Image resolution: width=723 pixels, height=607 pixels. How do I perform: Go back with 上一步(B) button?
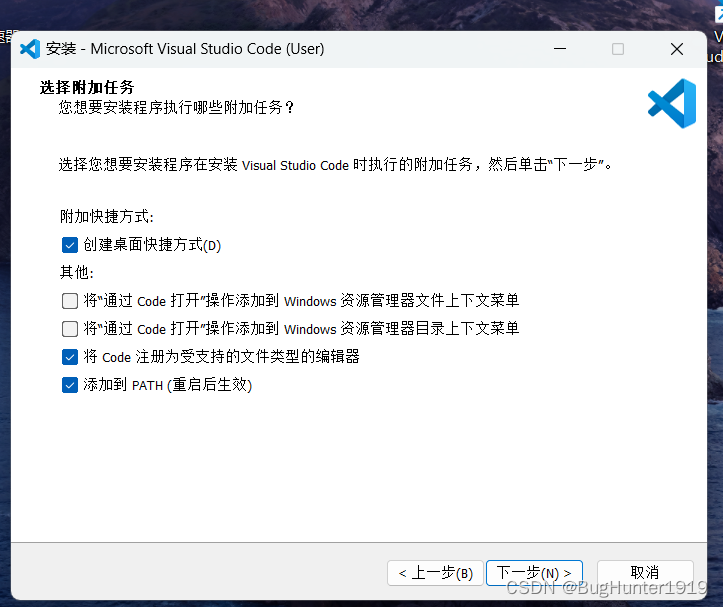click(x=435, y=573)
